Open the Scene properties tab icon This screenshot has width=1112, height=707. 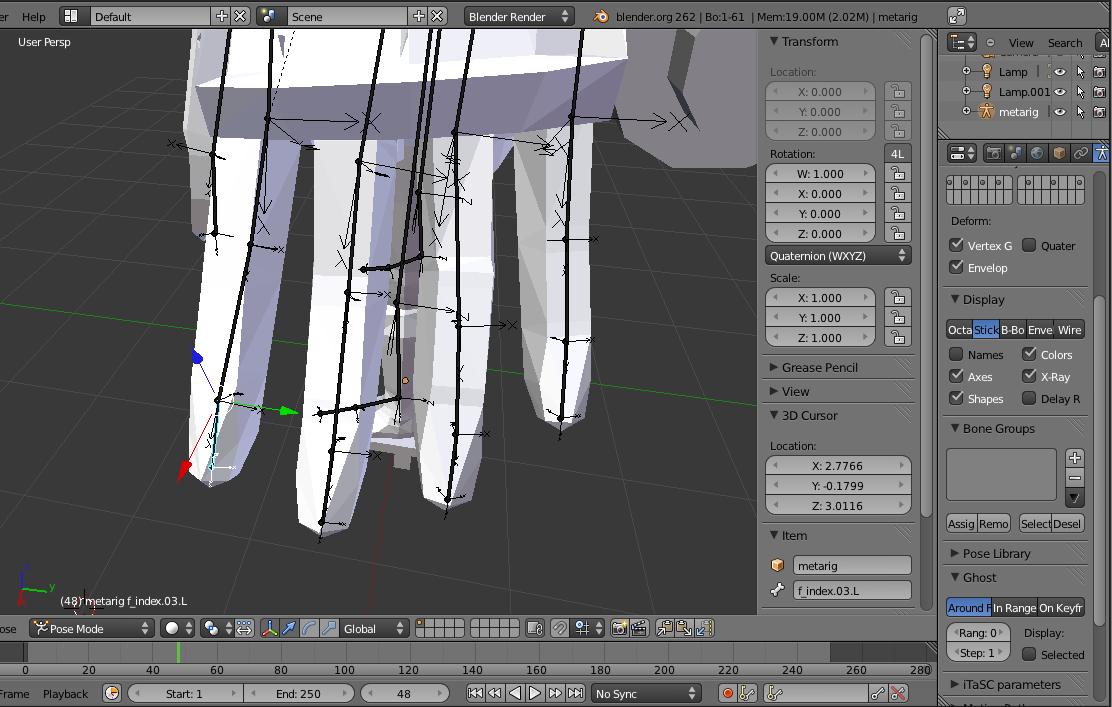click(1016, 153)
